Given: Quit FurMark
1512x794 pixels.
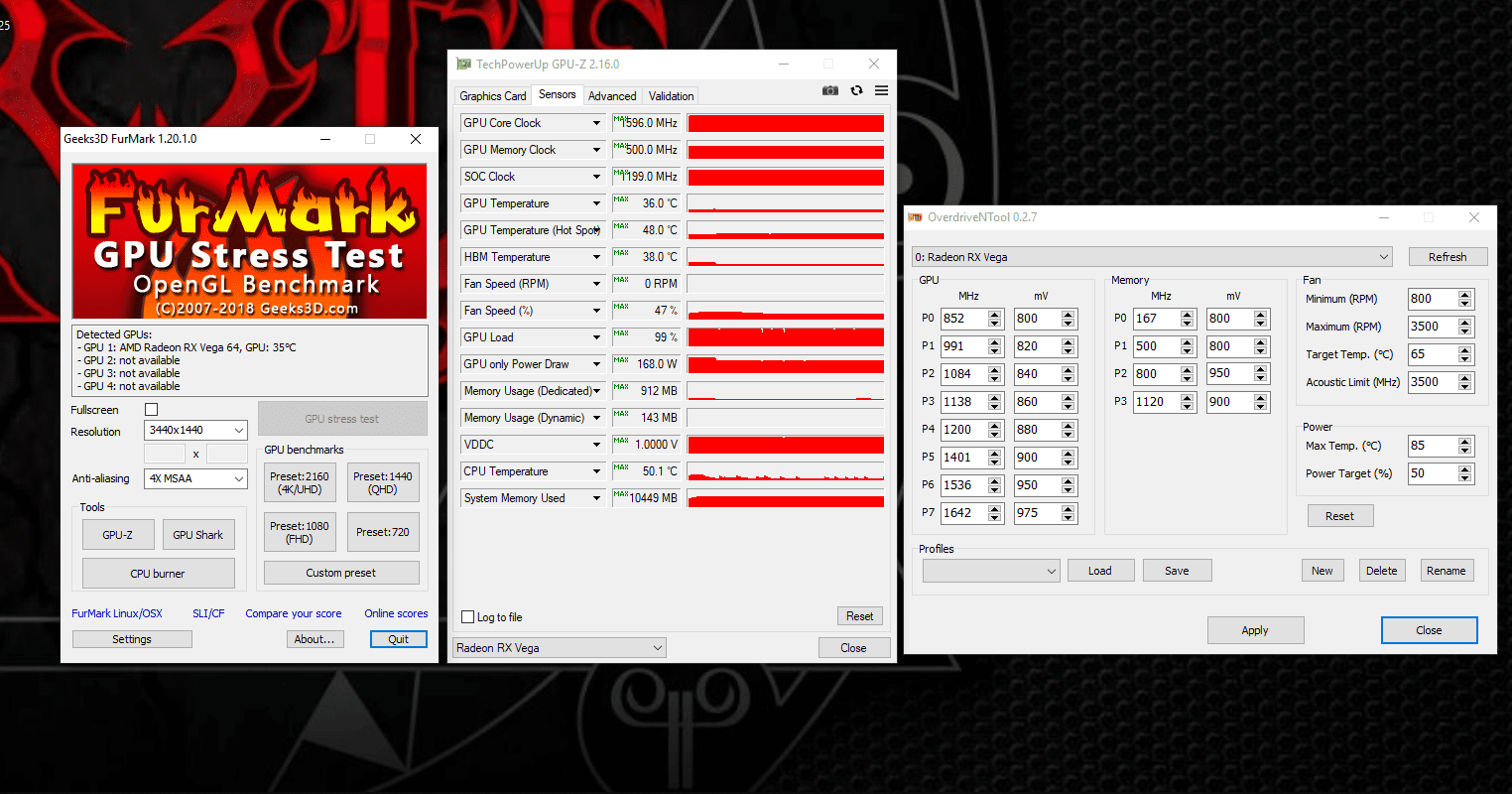Looking at the screenshot, I should click(399, 639).
